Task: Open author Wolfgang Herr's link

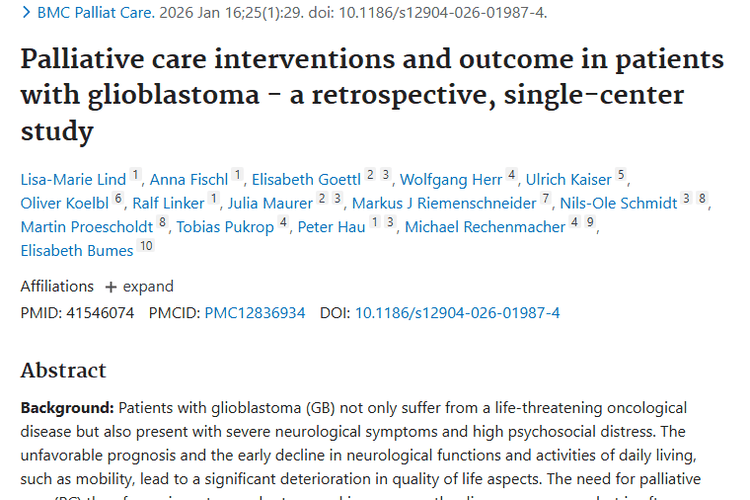Action: (x=450, y=180)
